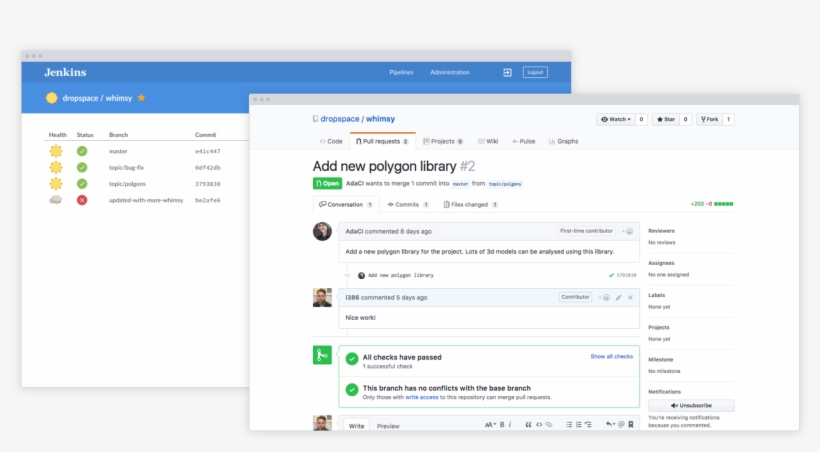The image size is (820, 452).
Task: Click the health icon of topic/polgons
Action: click(x=55, y=184)
